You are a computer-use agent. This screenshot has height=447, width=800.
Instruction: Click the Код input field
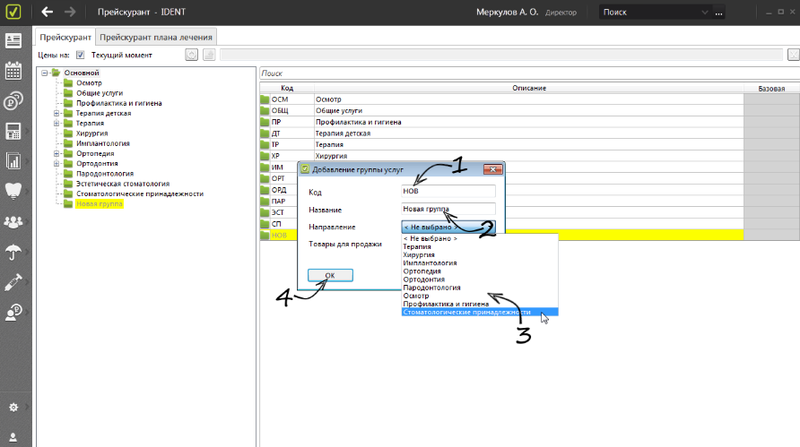click(447, 190)
